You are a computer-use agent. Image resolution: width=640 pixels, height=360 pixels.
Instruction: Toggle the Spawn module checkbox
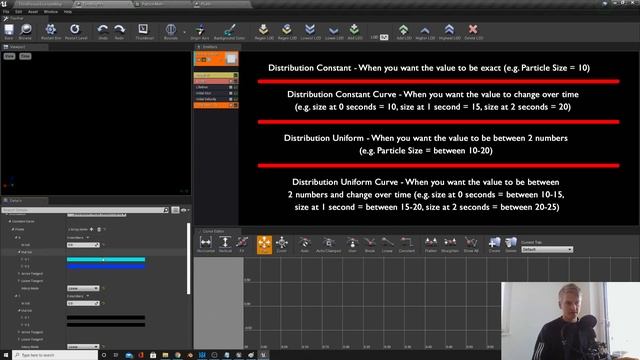231,81
